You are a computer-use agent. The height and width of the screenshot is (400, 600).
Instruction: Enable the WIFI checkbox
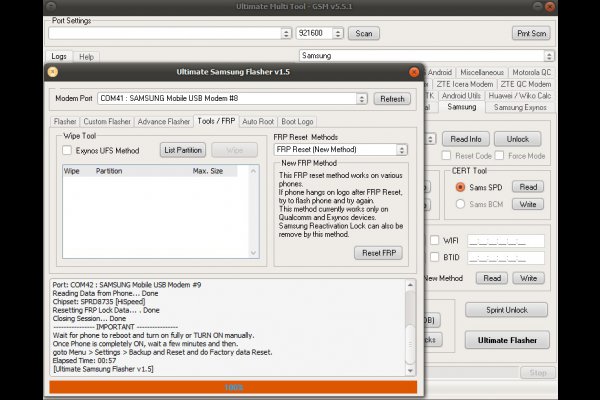pyautogui.click(x=435, y=240)
